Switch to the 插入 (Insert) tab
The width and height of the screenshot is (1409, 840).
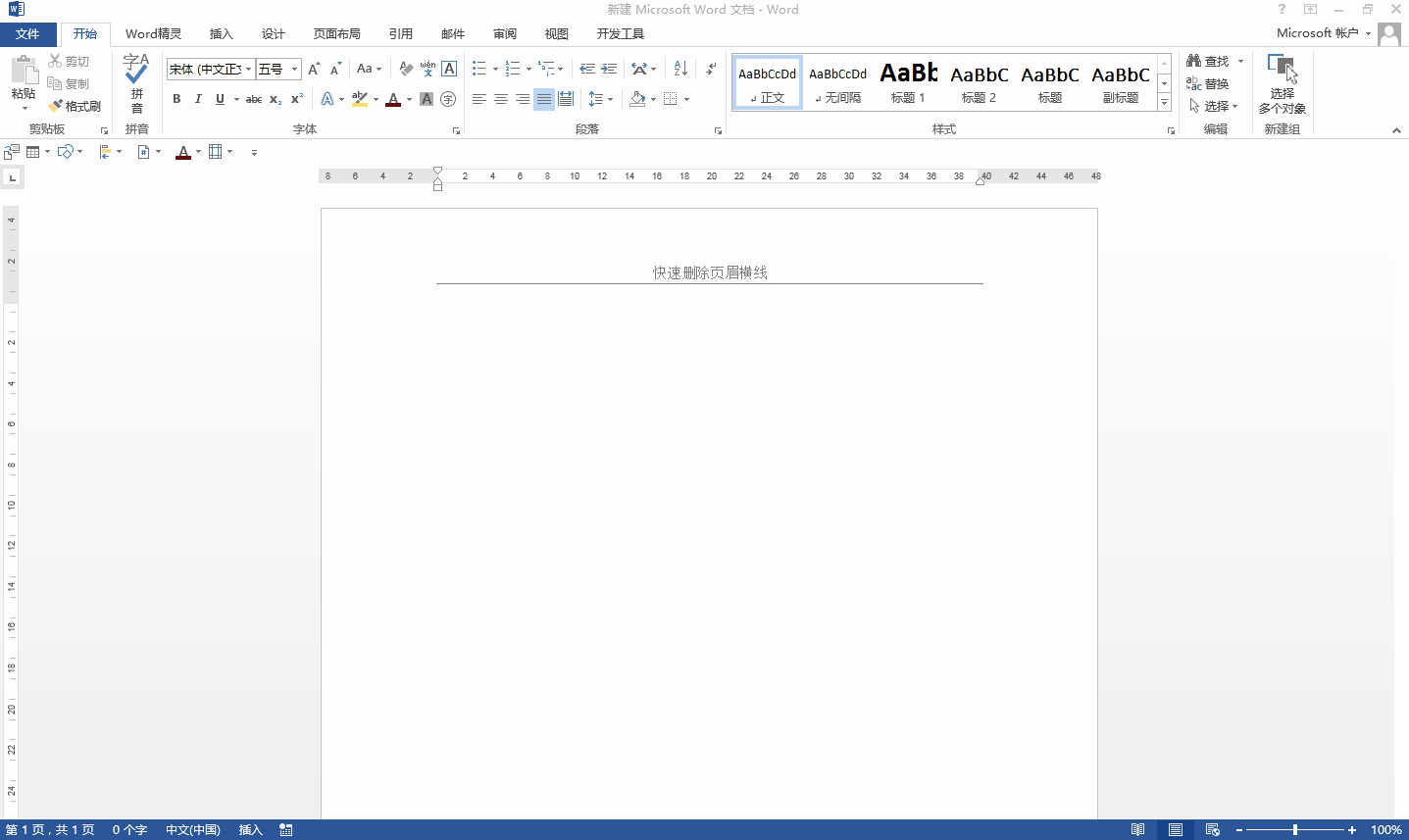tap(222, 33)
